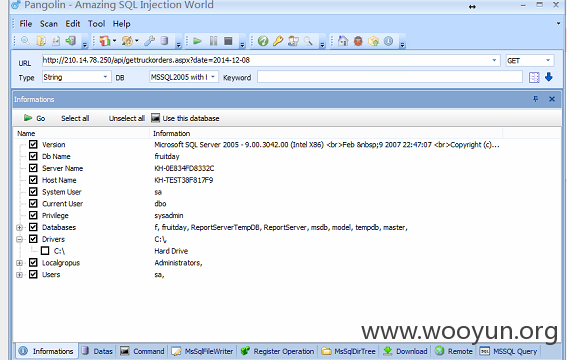Click the yellow folder document toolbar icon
Viewport: 567px width, 360px height.
(41, 41)
